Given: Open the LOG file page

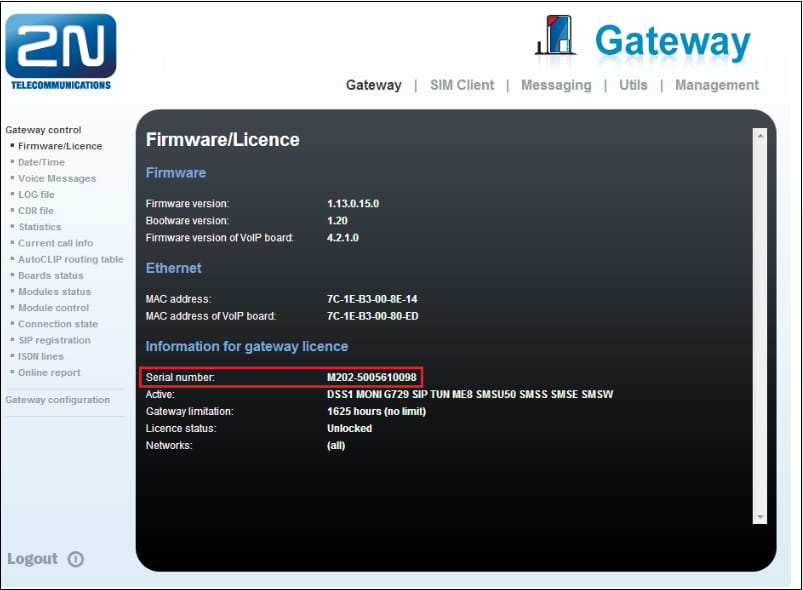Looking at the screenshot, I should pyautogui.click(x=36, y=195).
